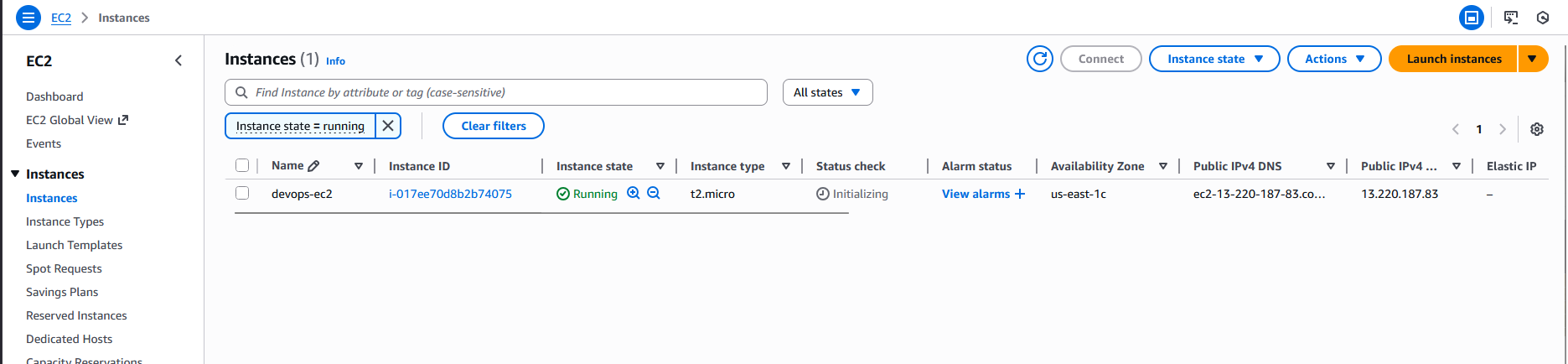Click the clock icon in the top-right corner
This screenshot has width=1568, height=364.
tap(1543, 17)
